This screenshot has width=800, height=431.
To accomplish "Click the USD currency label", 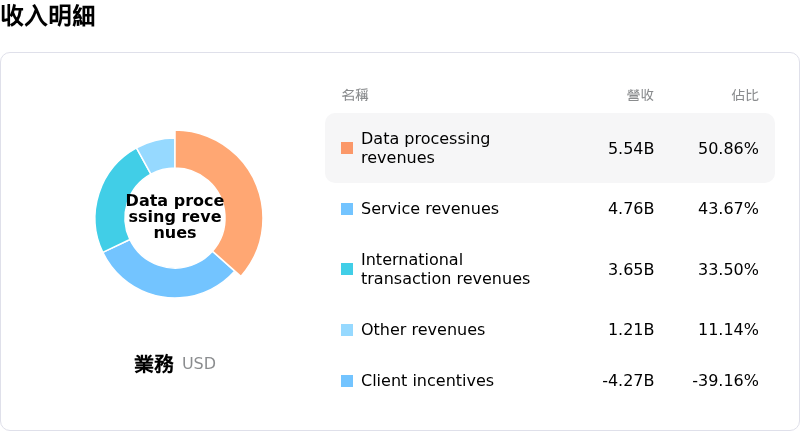I will (x=198, y=364).
